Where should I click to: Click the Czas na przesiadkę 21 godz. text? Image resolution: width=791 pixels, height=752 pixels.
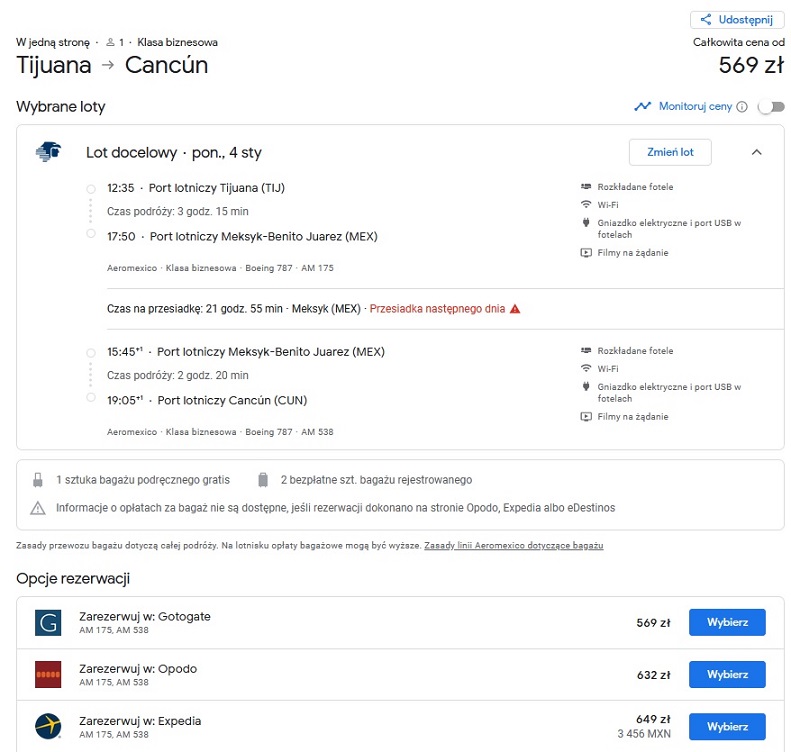pos(195,309)
